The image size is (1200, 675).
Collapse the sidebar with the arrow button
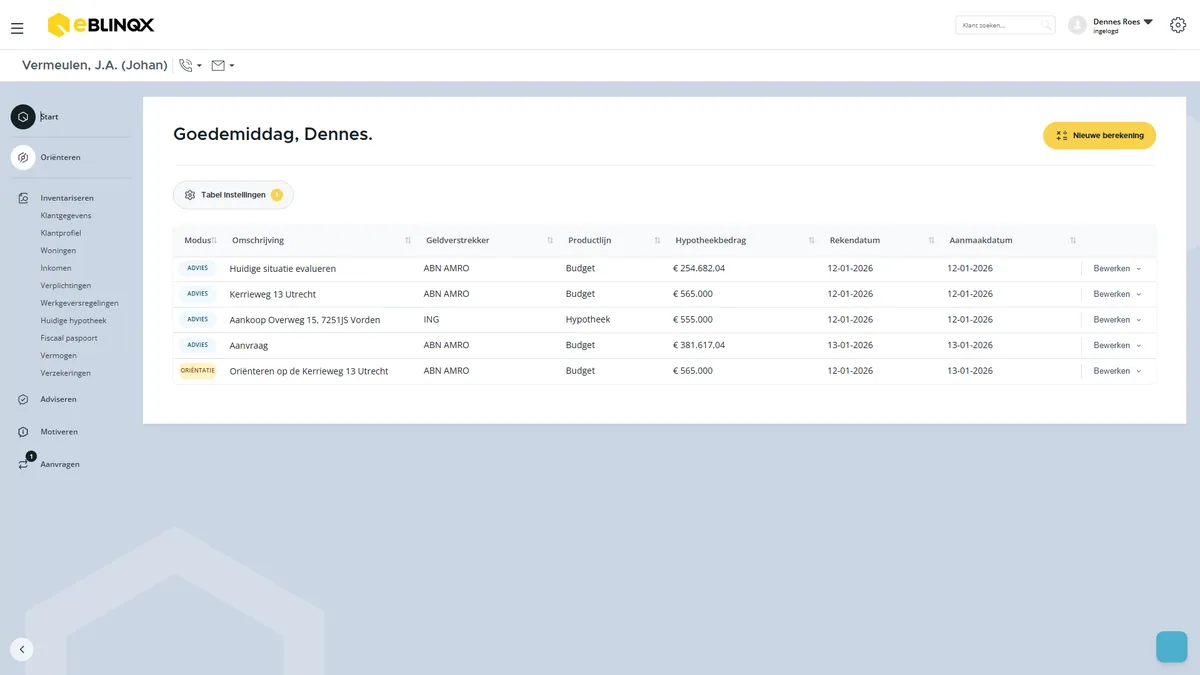pos(22,649)
